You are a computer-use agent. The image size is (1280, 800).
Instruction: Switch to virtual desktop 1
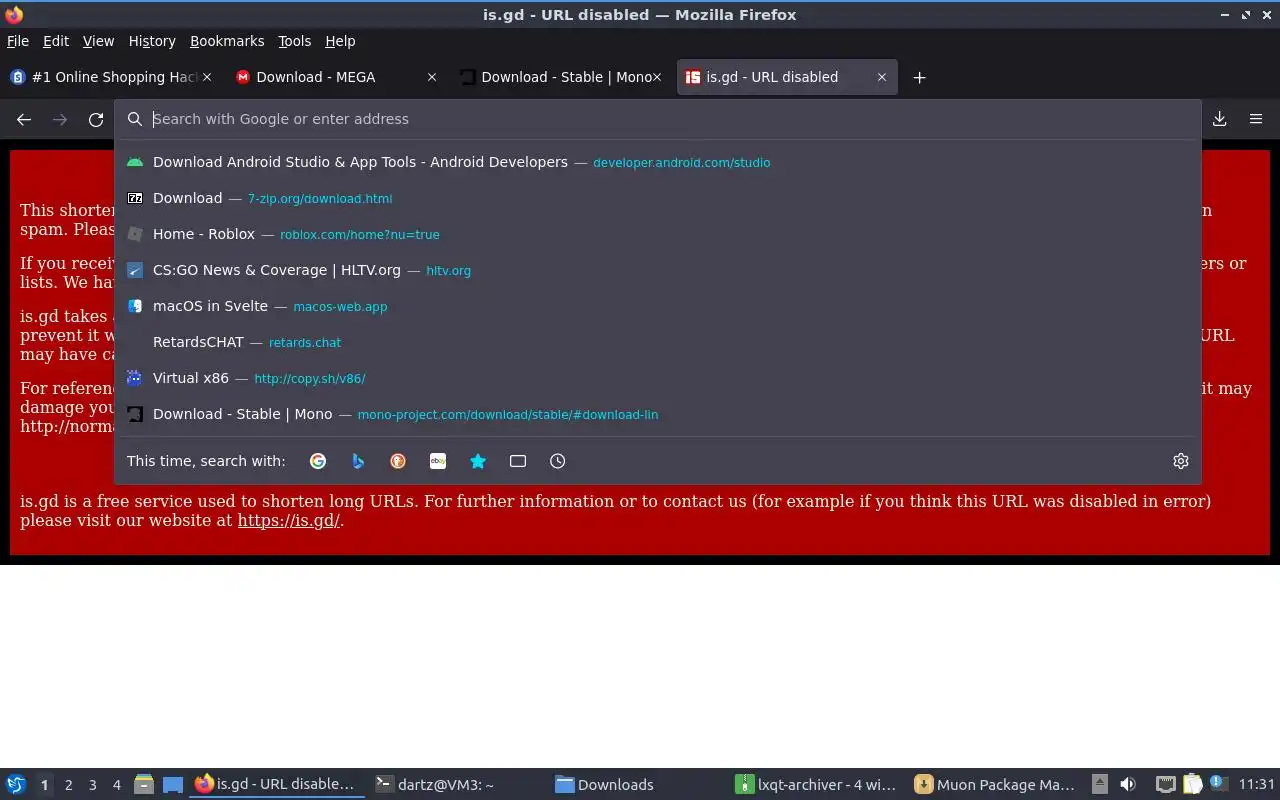click(x=44, y=785)
